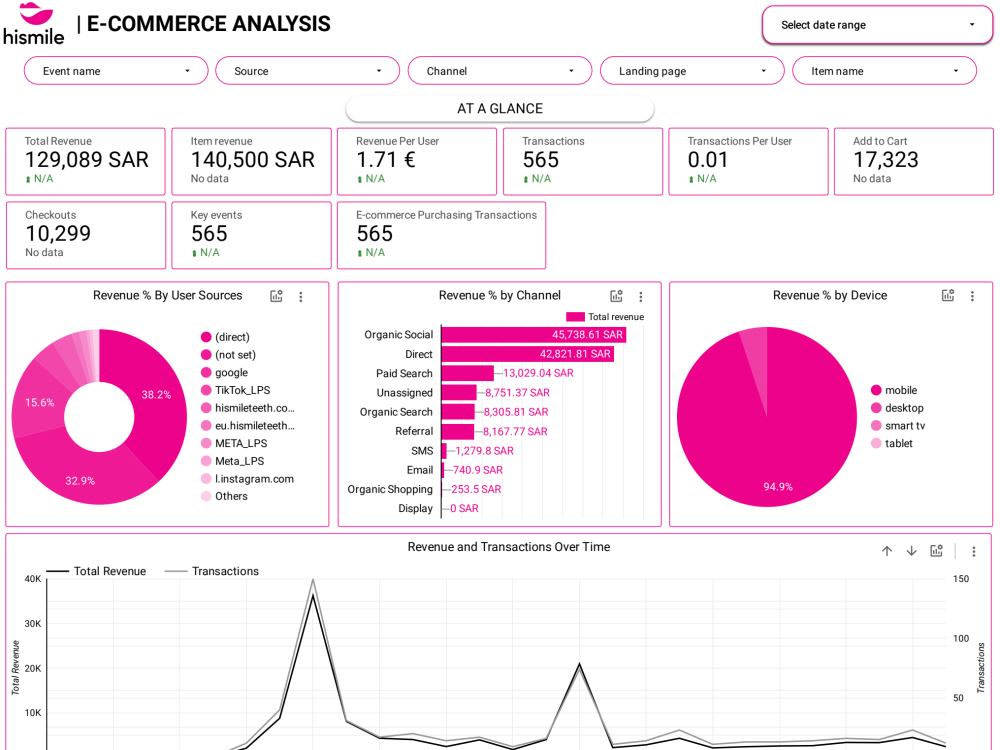This screenshot has height=750, width=1000.
Task: Open three-dot menu on Revenue % By User Sources
Action: click(301, 297)
